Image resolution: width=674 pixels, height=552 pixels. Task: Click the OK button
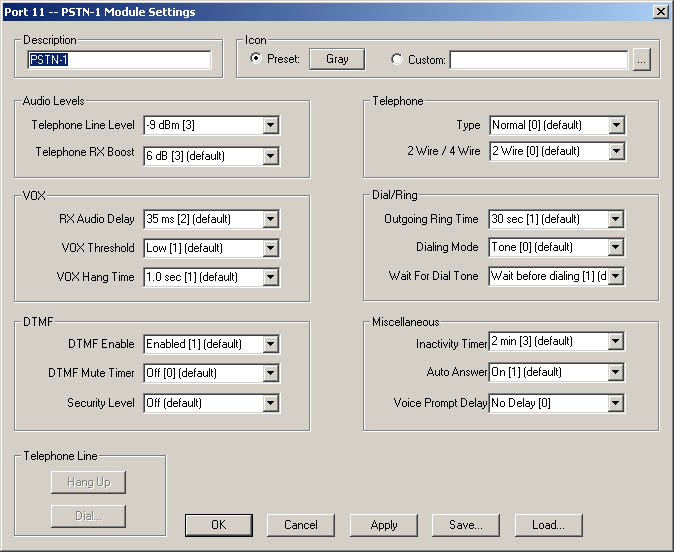pyautogui.click(x=218, y=525)
